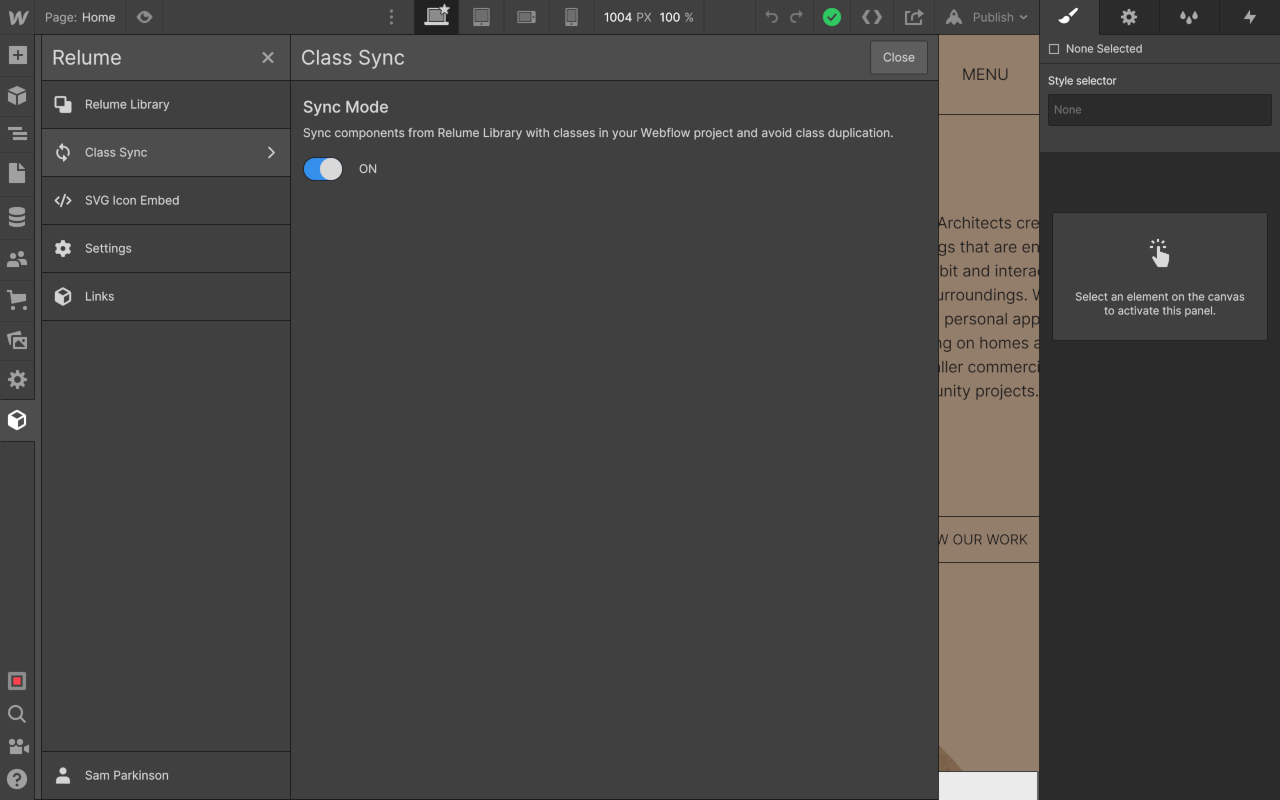Open the Interactions panel
This screenshot has height=800, width=1280.
click(x=1250, y=17)
